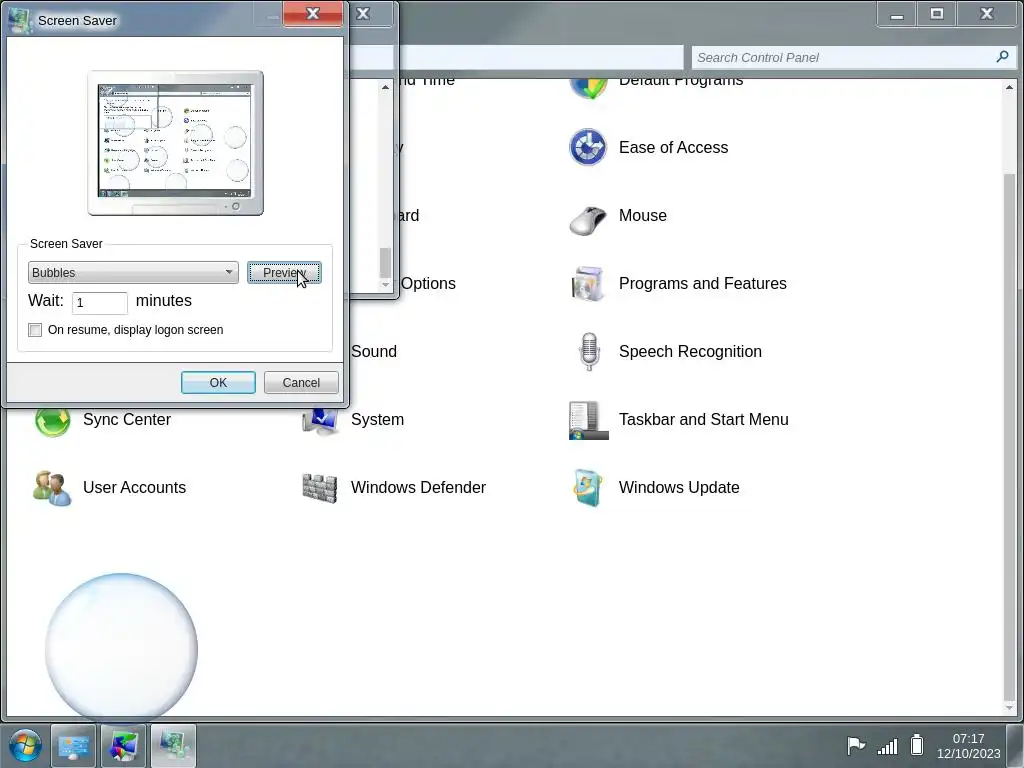Image resolution: width=1024 pixels, height=768 pixels.
Task: Open the System computer icon
Action: coord(320,421)
